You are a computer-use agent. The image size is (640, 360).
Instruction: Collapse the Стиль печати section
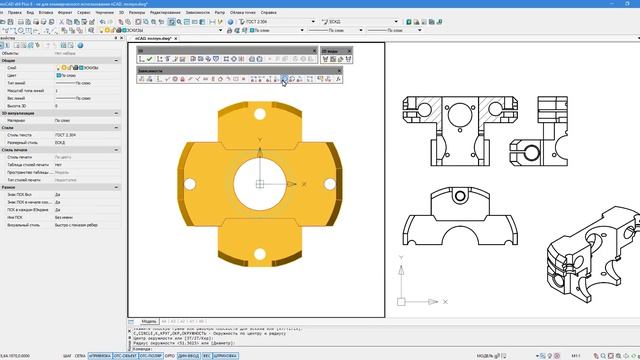coord(116,150)
